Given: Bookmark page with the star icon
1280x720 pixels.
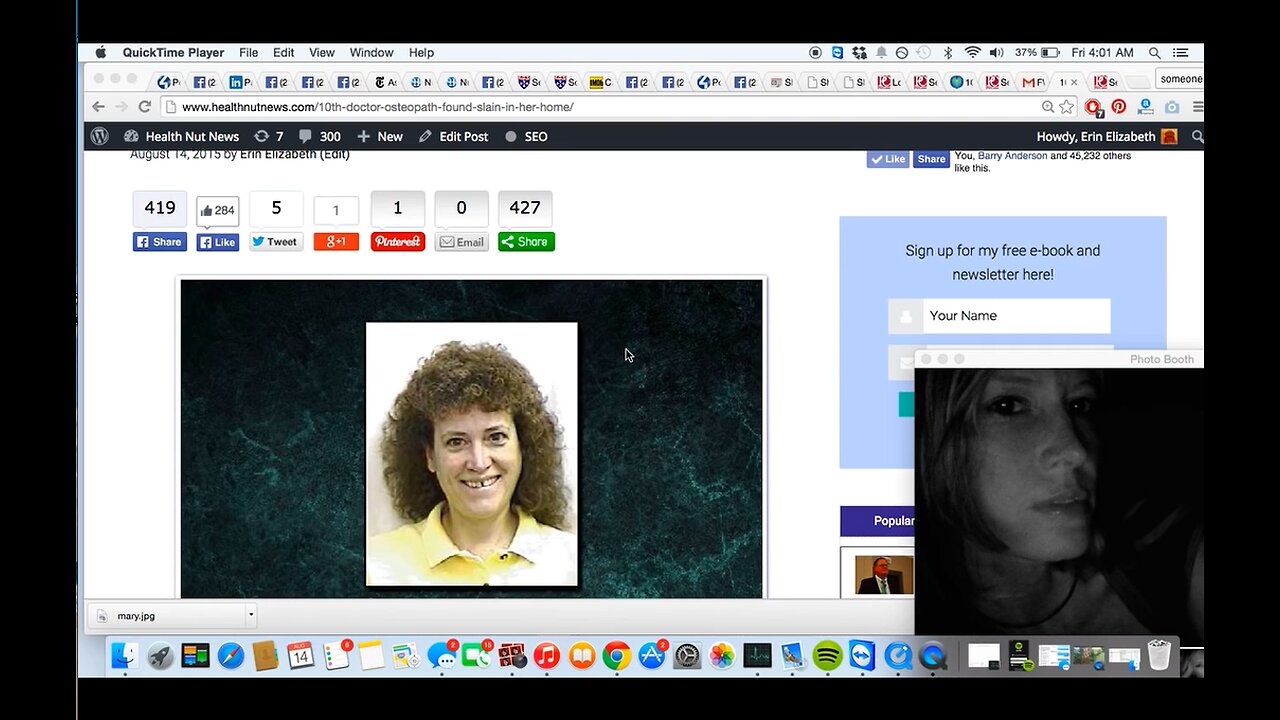Looking at the screenshot, I should coord(1067,107).
